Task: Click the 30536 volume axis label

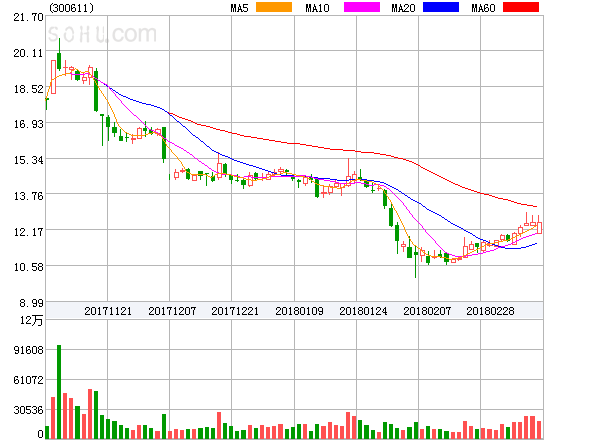Action: 28,411
